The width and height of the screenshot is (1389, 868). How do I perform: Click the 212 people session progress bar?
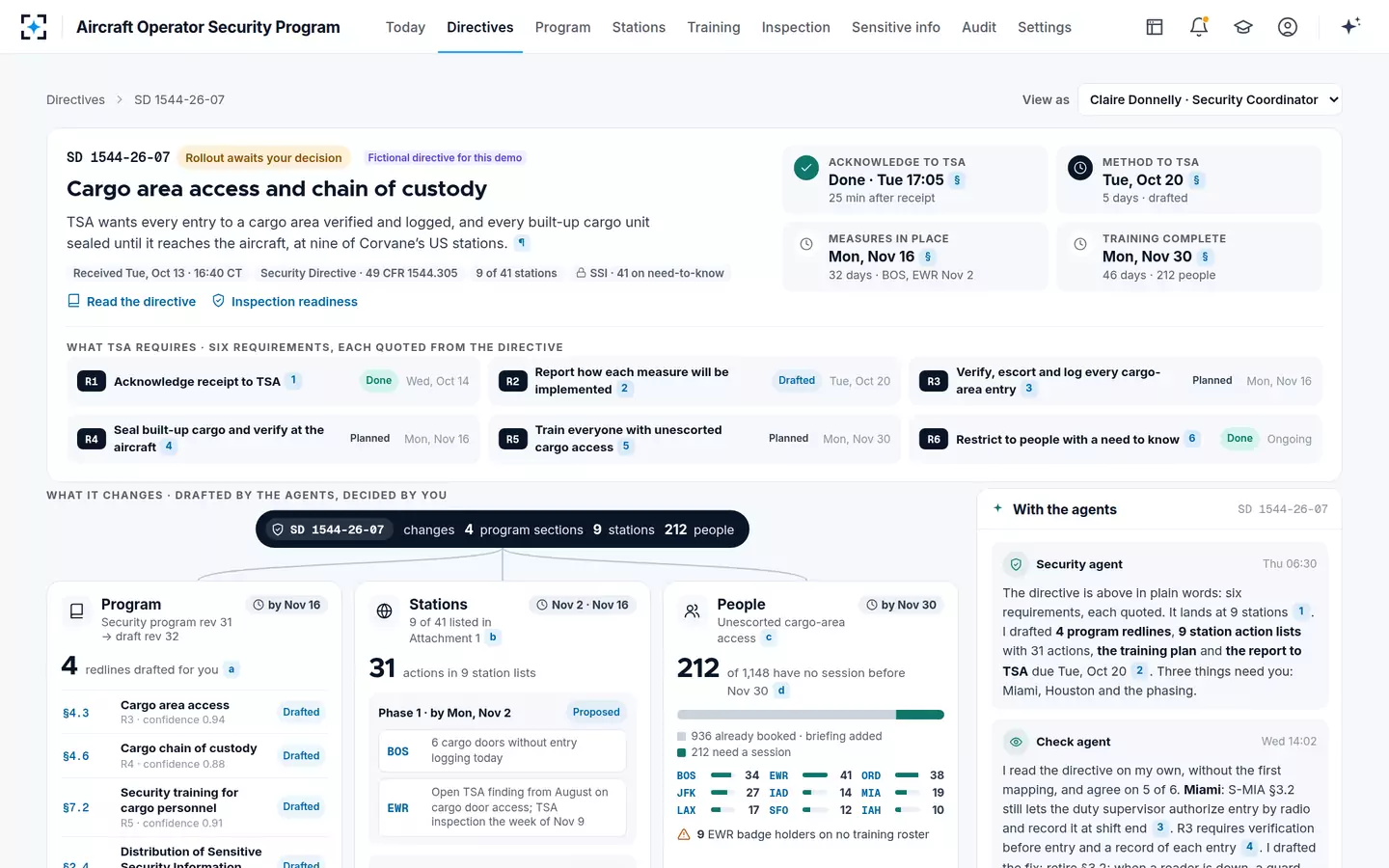coord(810,715)
